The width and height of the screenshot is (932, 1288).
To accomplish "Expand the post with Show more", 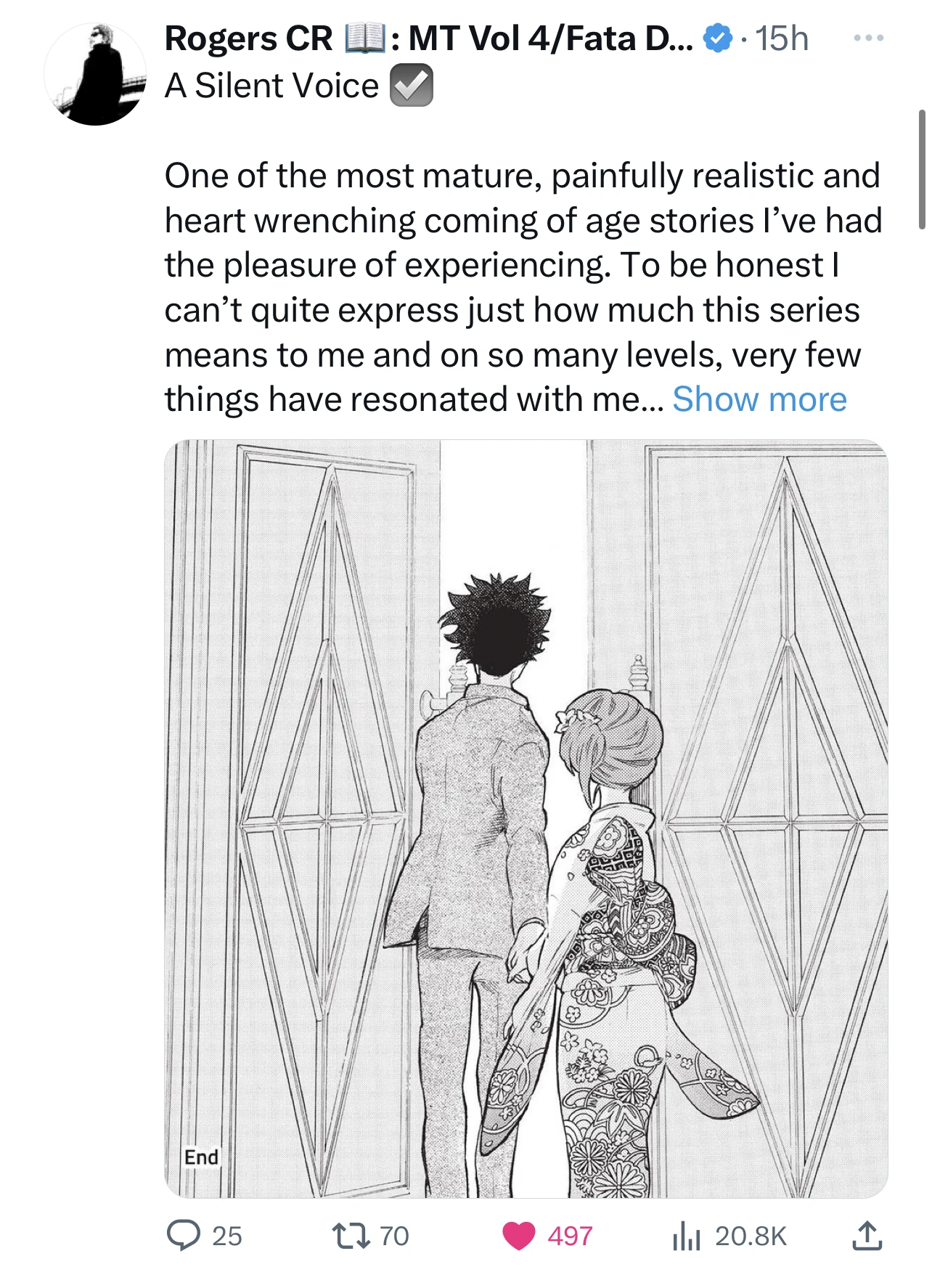I will (x=759, y=399).
